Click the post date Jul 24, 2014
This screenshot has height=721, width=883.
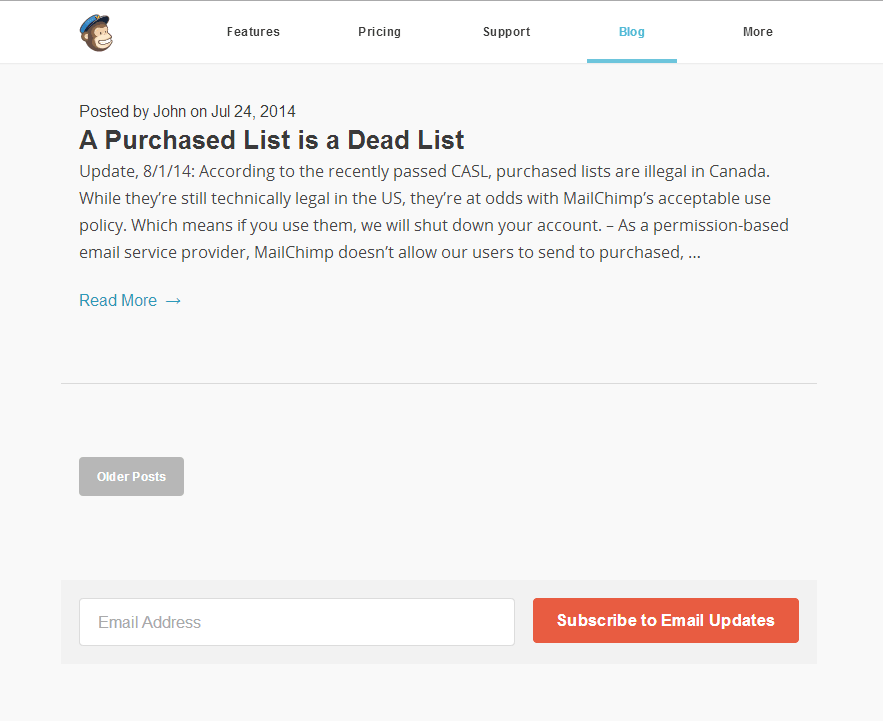[x=253, y=112]
